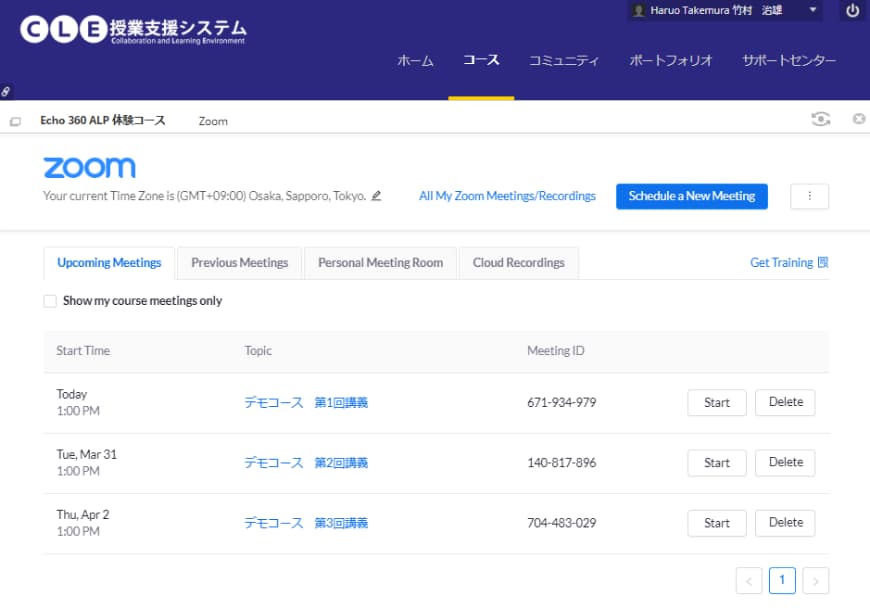The width and height of the screenshot is (870, 608).
Task: Click the user avatar icon beside Haruo Takemura
Action: tap(639, 11)
